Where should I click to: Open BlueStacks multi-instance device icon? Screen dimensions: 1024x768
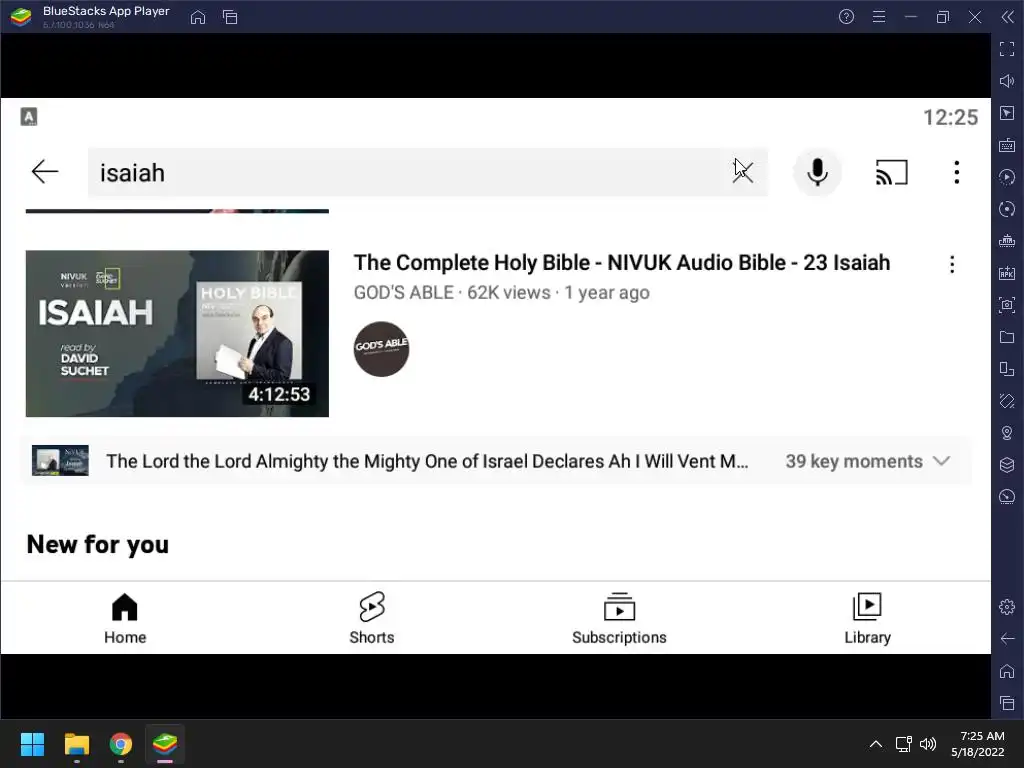(1007, 369)
